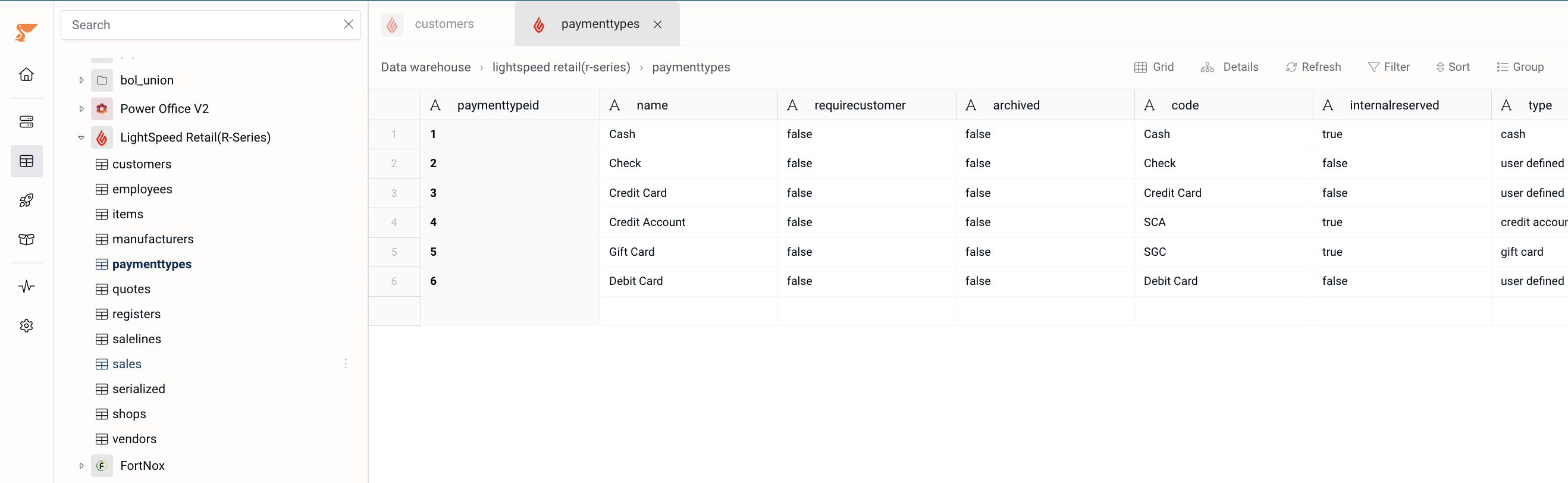
Task: Open the three-dot menu for sales
Action: pos(346,364)
